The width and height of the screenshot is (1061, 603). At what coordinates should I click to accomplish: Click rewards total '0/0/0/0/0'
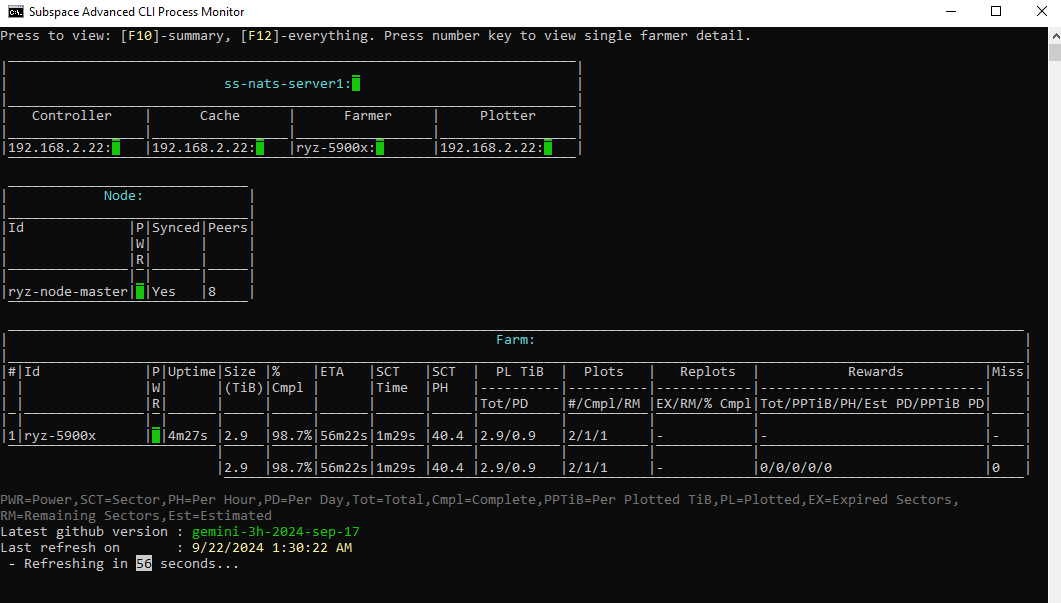(x=796, y=468)
